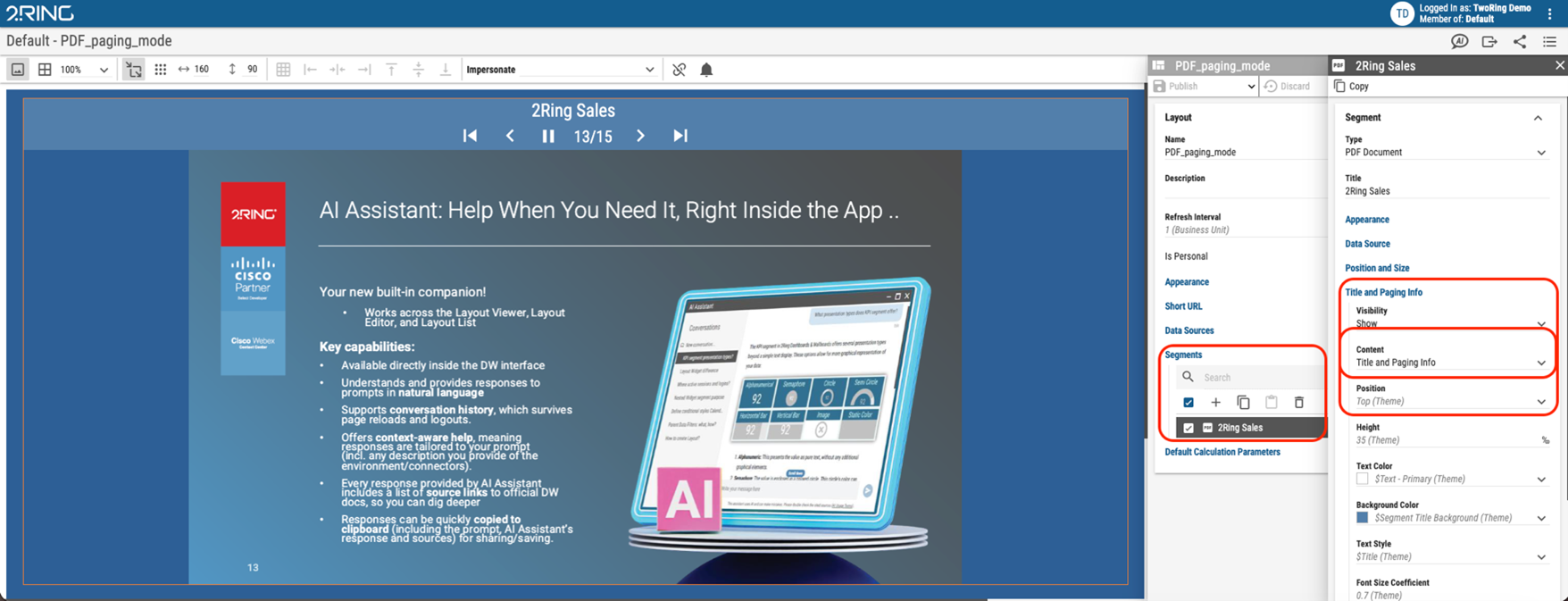Click the crossed-out link icon
The width and height of the screenshot is (1568, 601).
click(680, 70)
